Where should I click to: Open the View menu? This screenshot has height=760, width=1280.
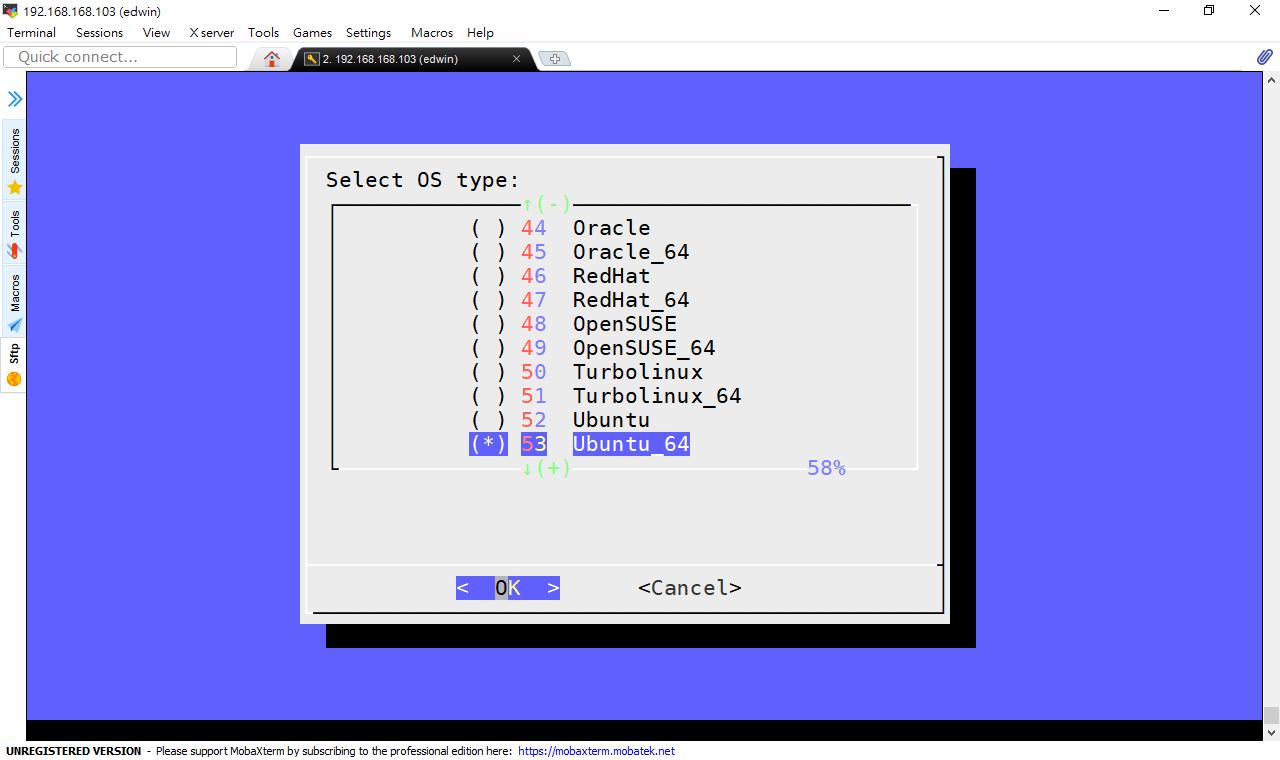click(x=156, y=33)
